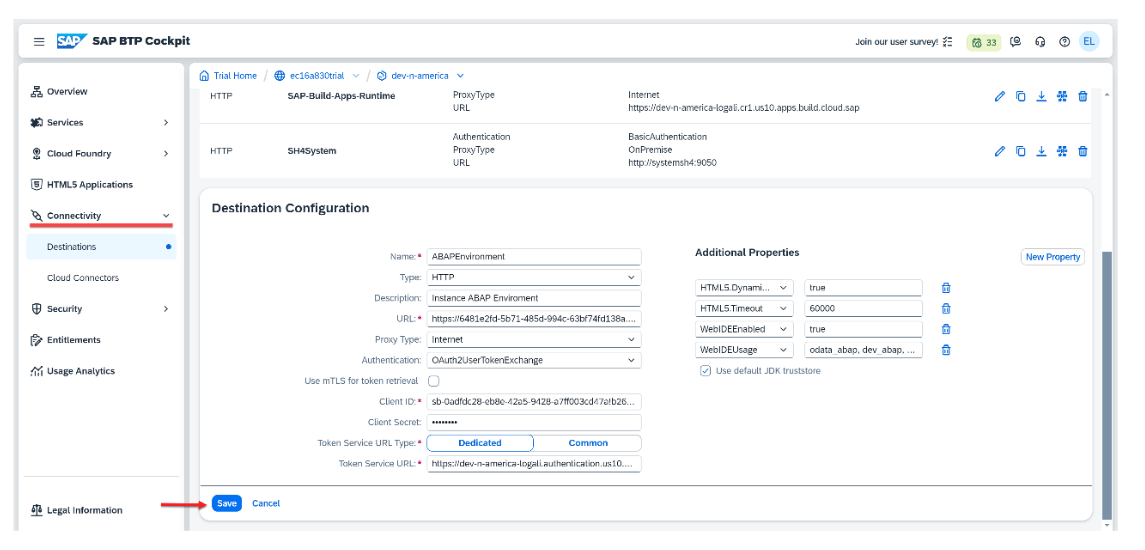Open Legal Information link
The height and width of the screenshot is (550, 1145).
pos(85,510)
